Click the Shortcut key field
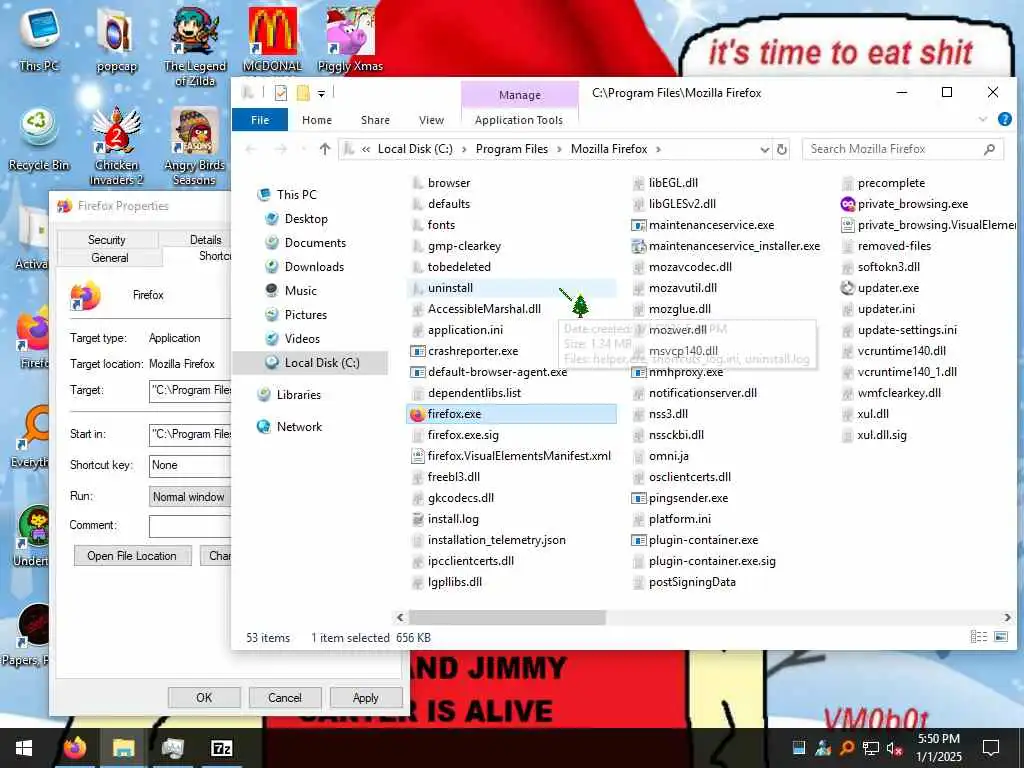1024x768 pixels. pos(189,465)
